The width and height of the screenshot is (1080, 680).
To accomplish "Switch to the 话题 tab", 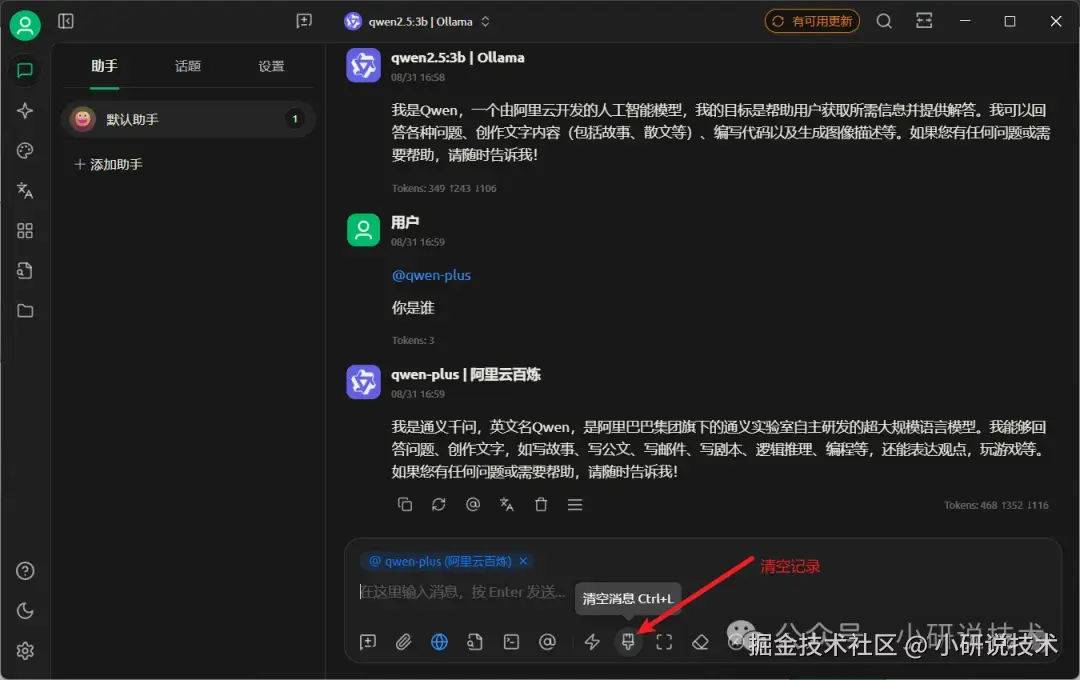I will point(187,66).
